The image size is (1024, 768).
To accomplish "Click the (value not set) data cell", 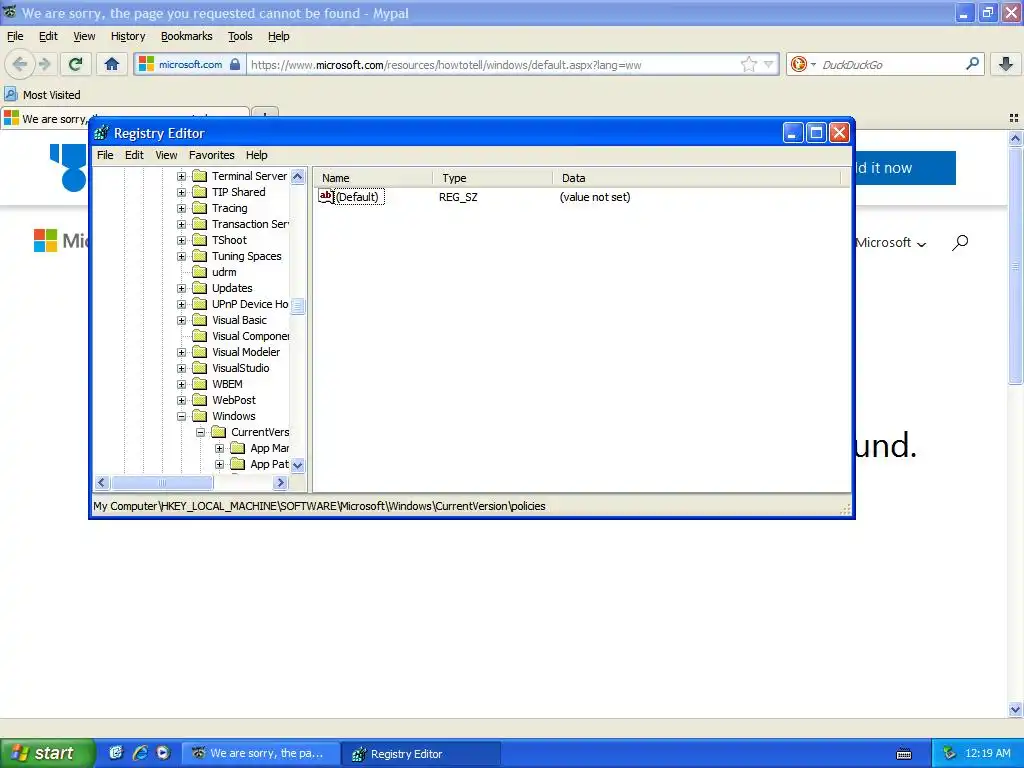I will click(594, 197).
